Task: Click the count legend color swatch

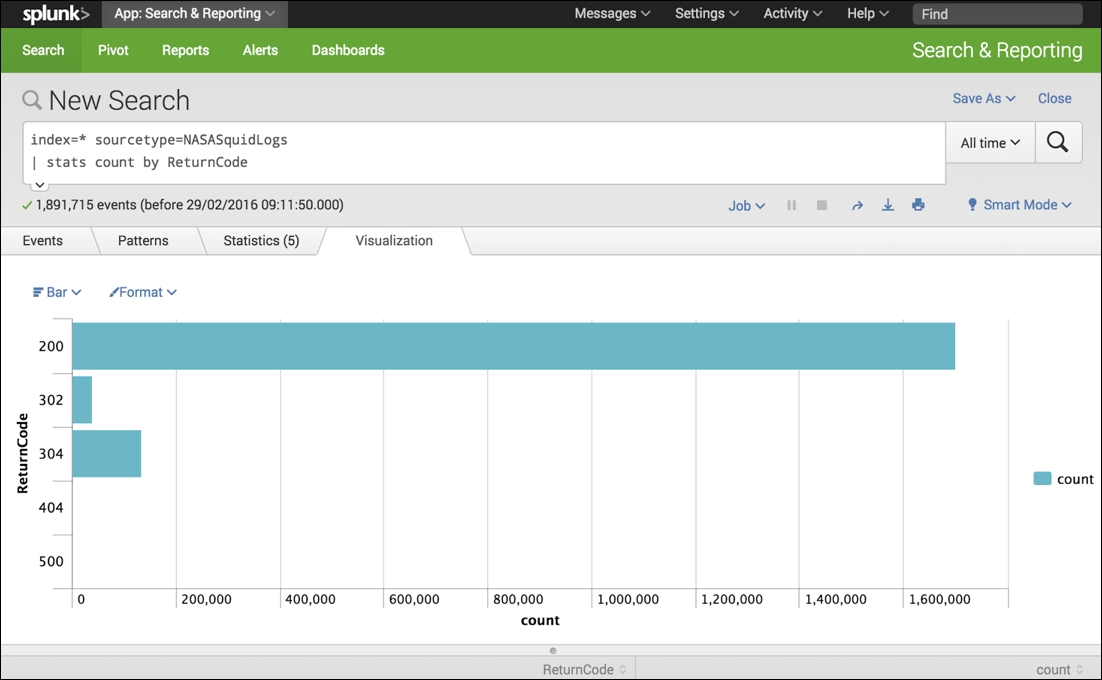Action: tap(1042, 478)
